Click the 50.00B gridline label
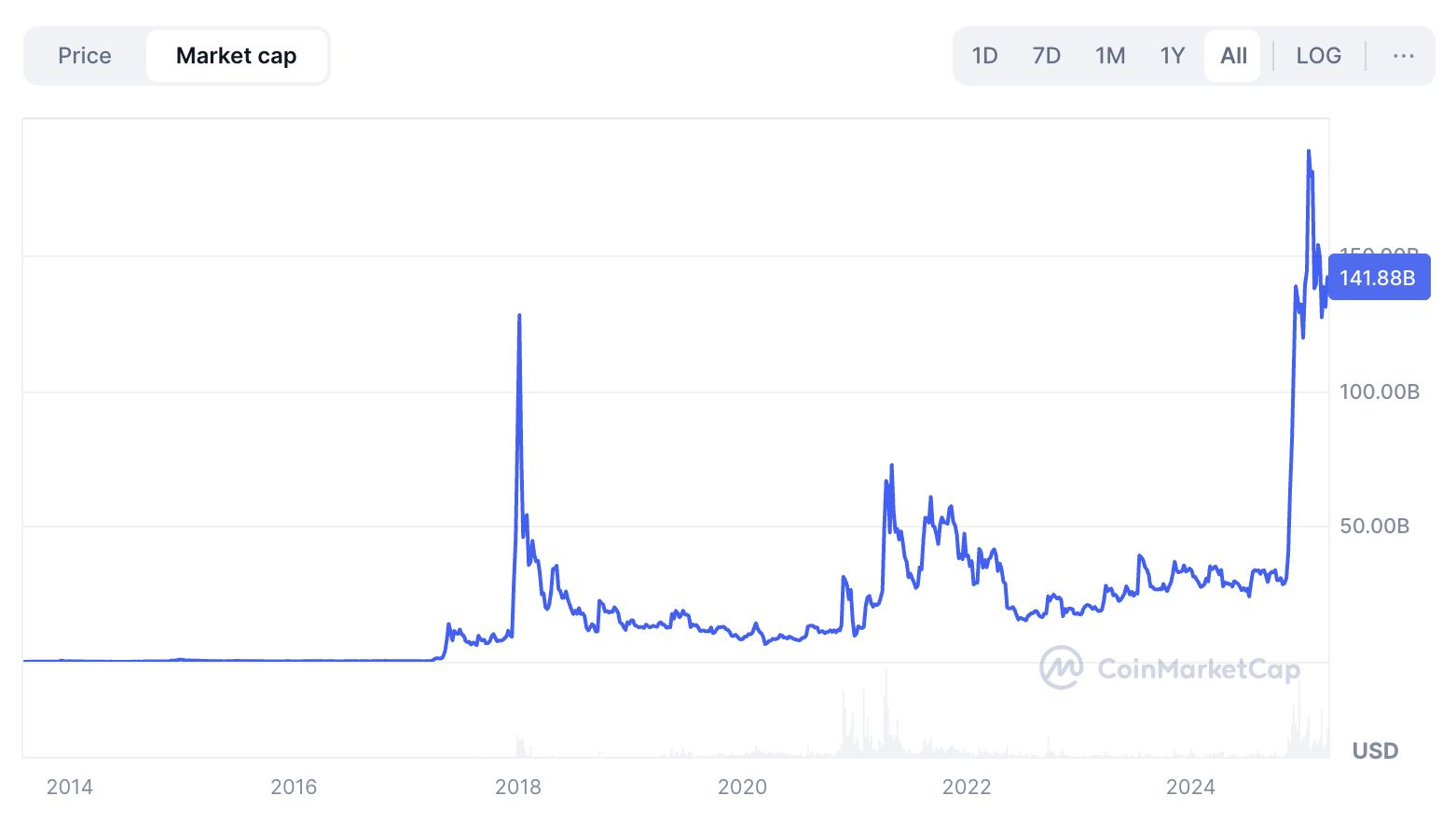This screenshot has height=837, width=1456. tap(1375, 526)
